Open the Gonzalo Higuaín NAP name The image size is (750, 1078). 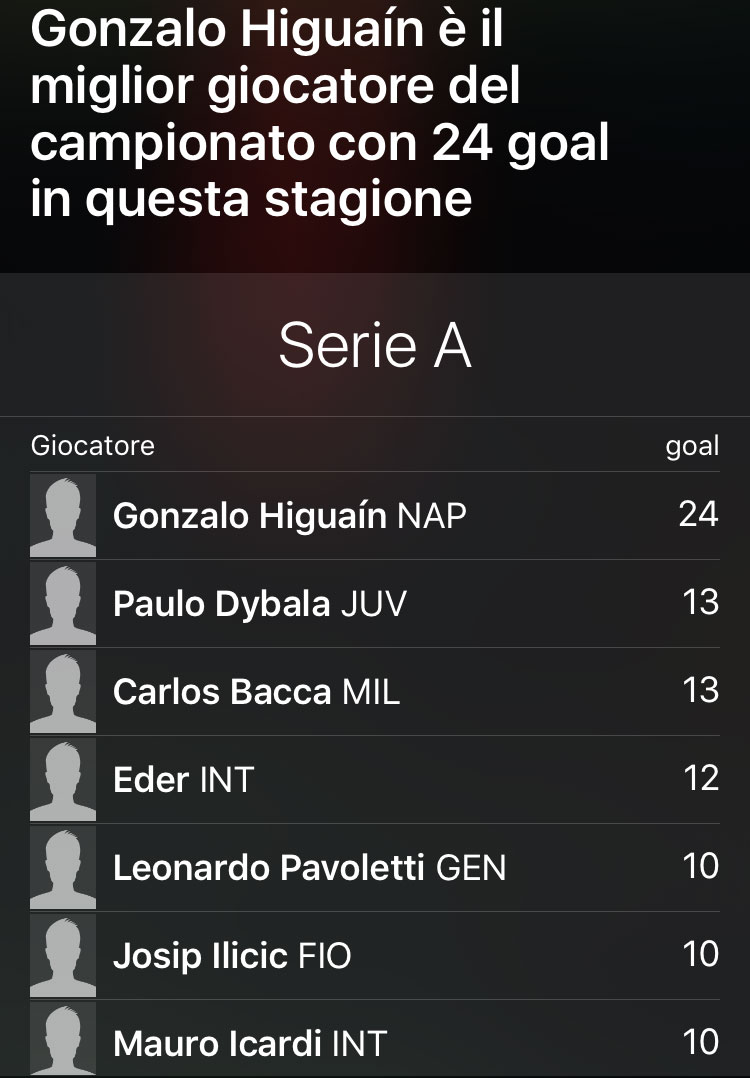289,516
